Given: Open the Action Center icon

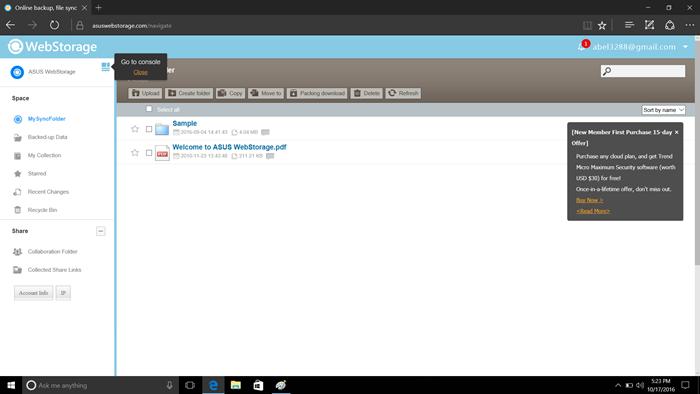Looking at the screenshot, I should click(x=685, y=385).
